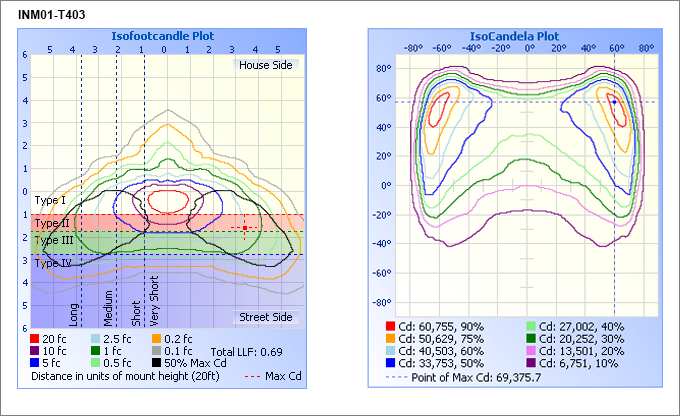Screen dimensions: 680x416
Task: Select the red Cd: 60,755, 90% swatch
Action: tap(391, 326)
